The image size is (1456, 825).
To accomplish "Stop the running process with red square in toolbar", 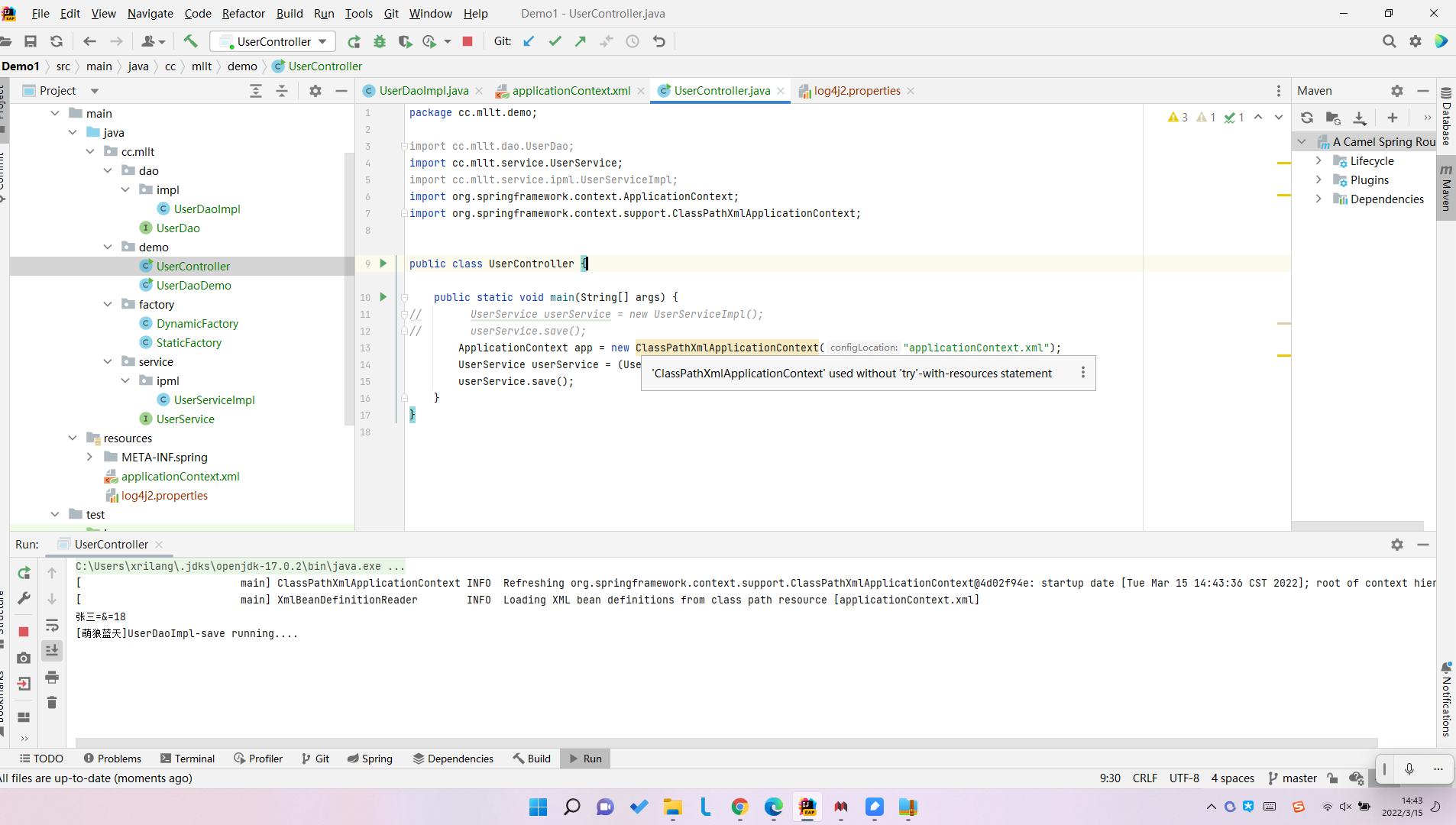I will pyautogui.click(x=468, y=41).
